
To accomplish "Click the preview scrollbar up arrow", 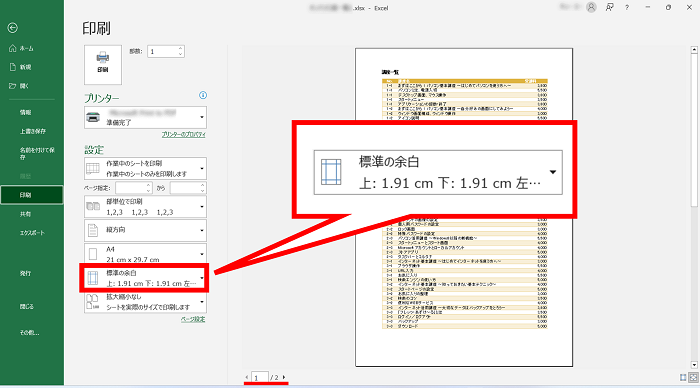I will (x=694, y=50).
